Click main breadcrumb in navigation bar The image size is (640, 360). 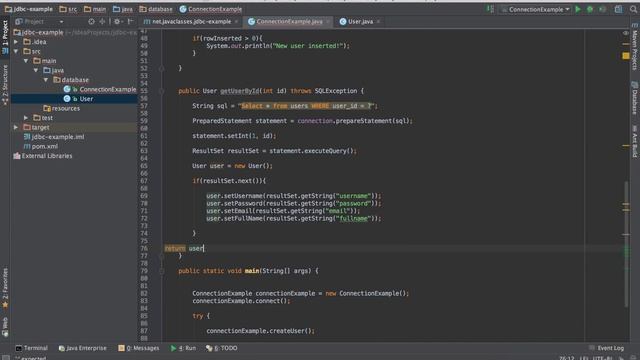pyautogui.click(x=95, y=9)
